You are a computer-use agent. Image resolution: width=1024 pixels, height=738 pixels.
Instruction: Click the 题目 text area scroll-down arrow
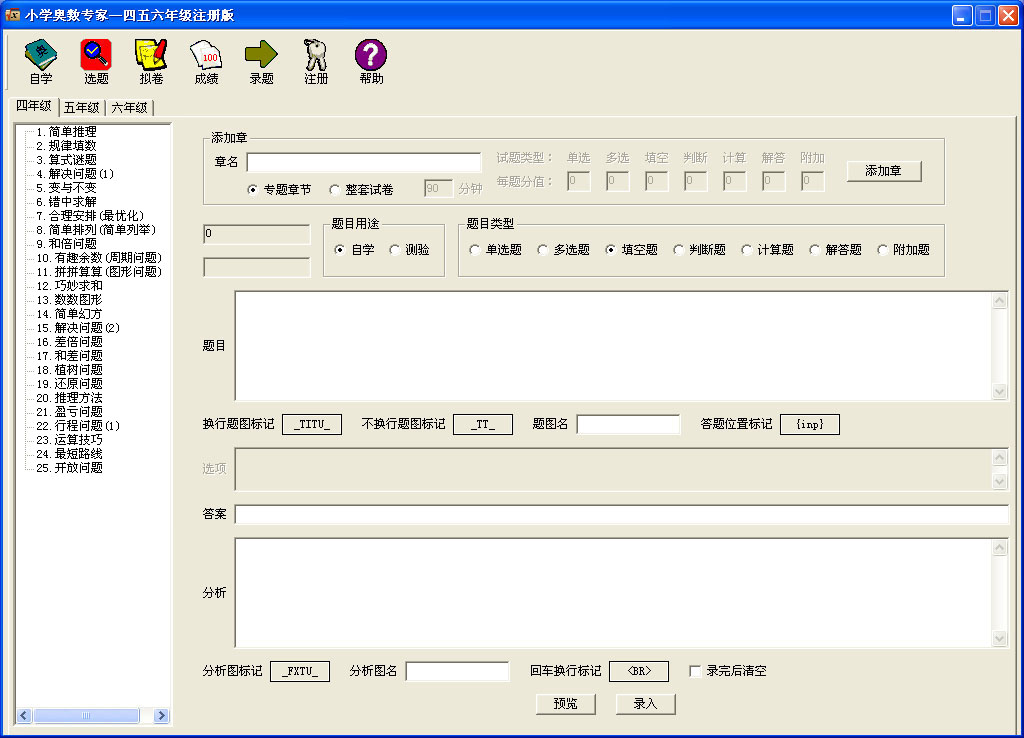tap(999, 392)
